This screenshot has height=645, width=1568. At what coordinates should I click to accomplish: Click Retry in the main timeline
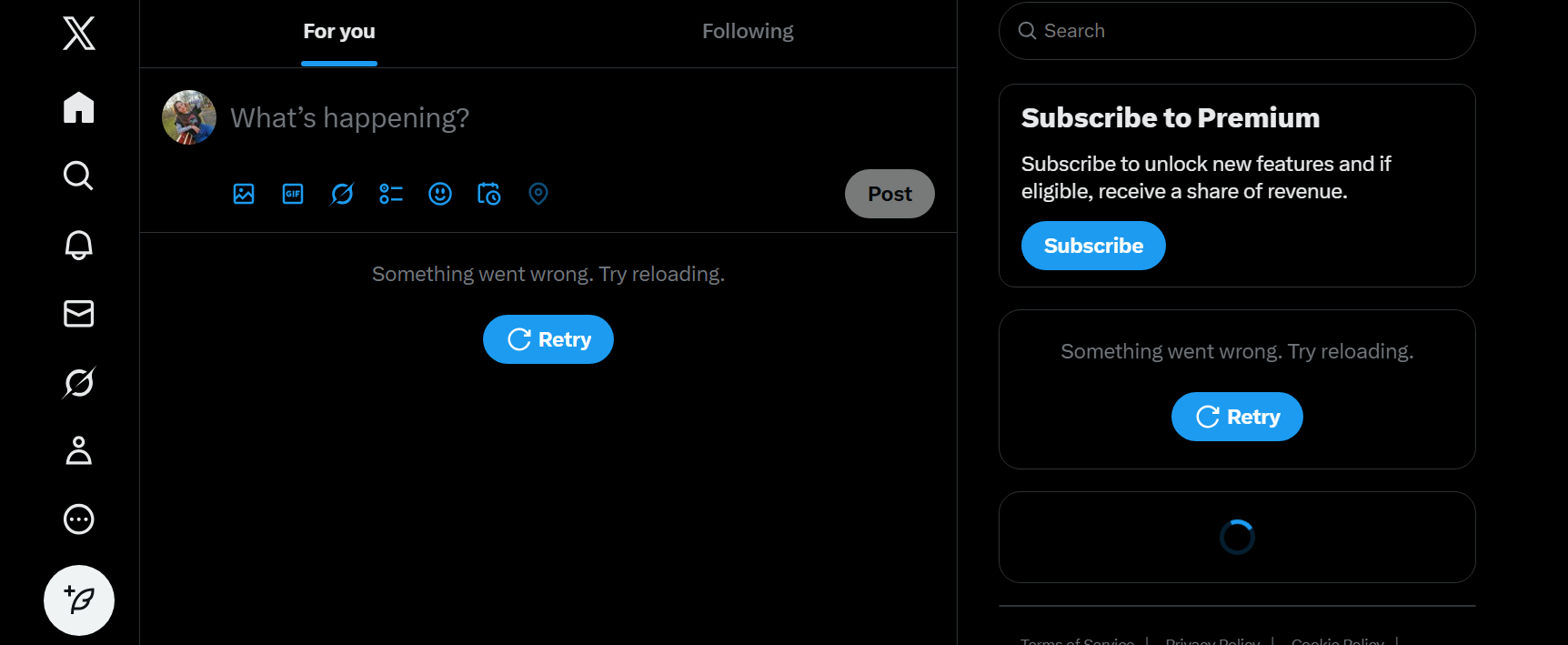(x=548, y=339)
